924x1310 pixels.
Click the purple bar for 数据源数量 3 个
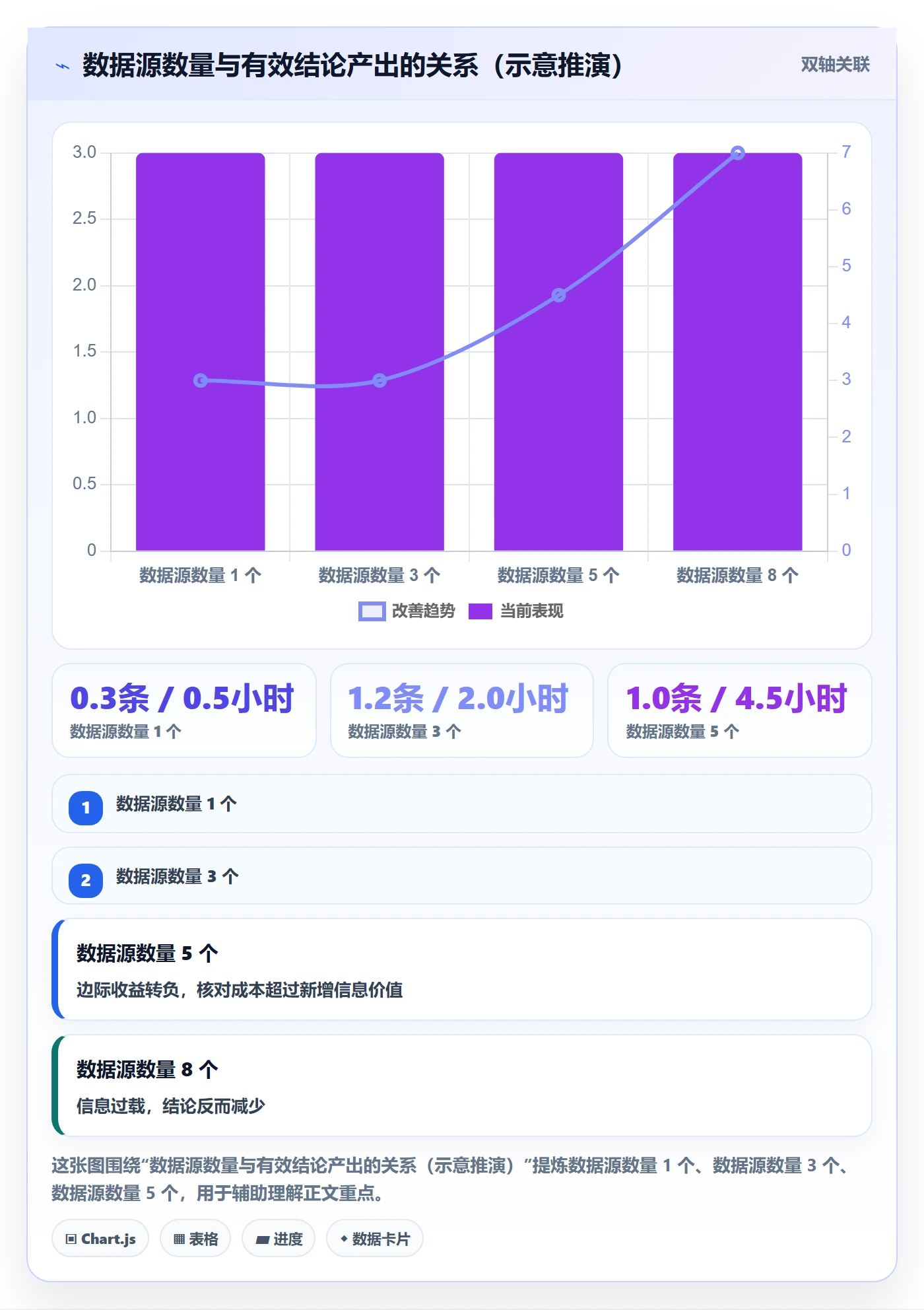[x=379, y=352]
